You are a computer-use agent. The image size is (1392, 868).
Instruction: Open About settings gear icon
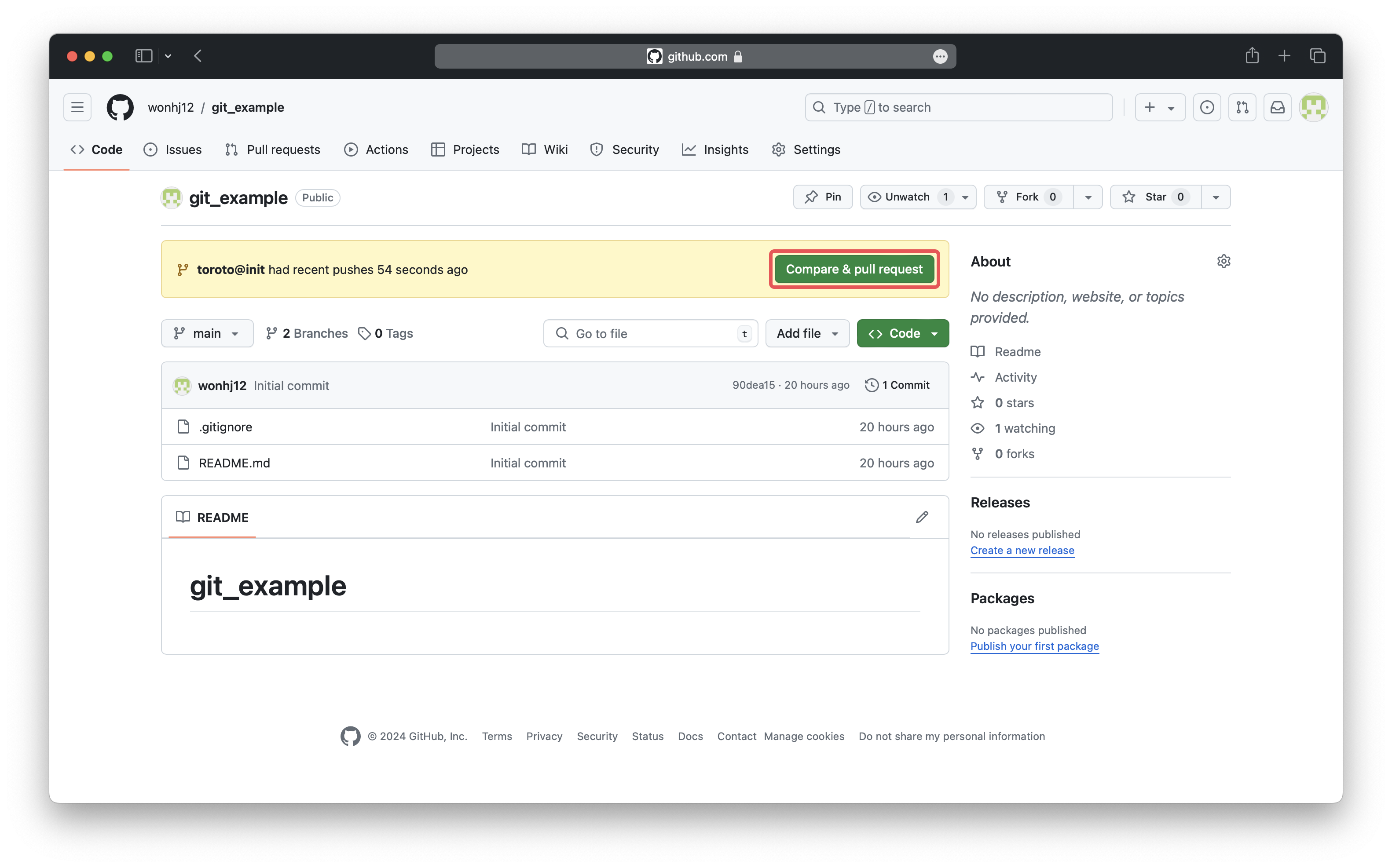pyautogui.click(x=1223, y=261)
